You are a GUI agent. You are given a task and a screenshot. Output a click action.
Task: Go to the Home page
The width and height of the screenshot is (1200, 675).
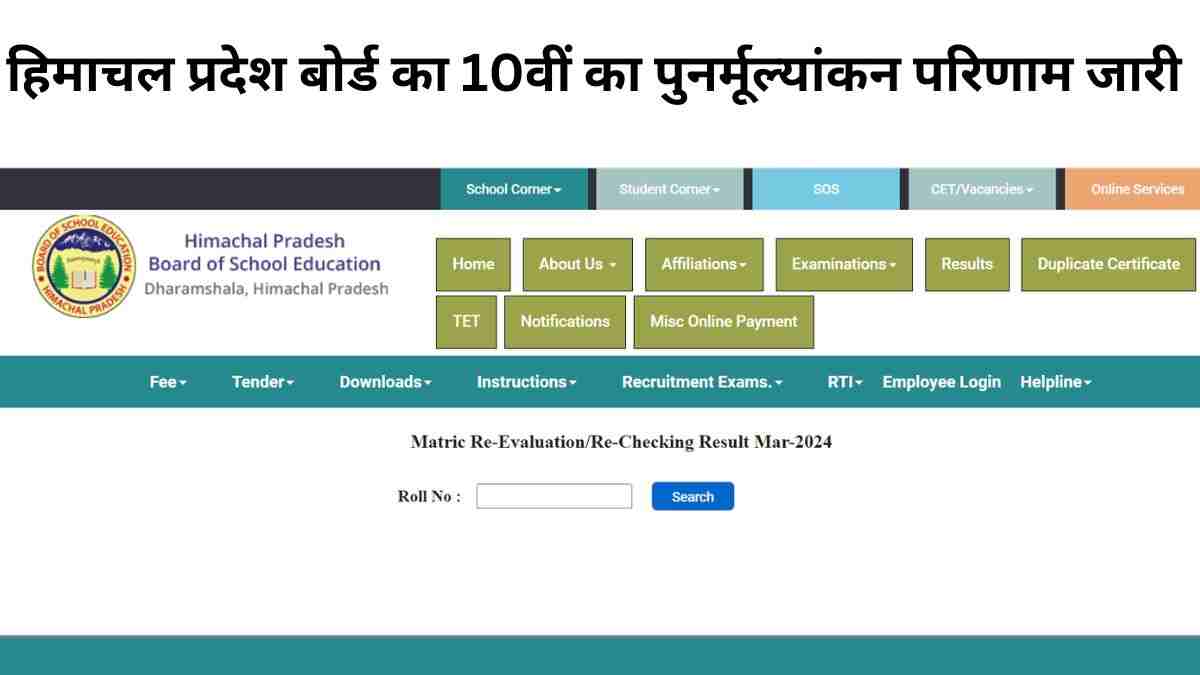point(473,265)
